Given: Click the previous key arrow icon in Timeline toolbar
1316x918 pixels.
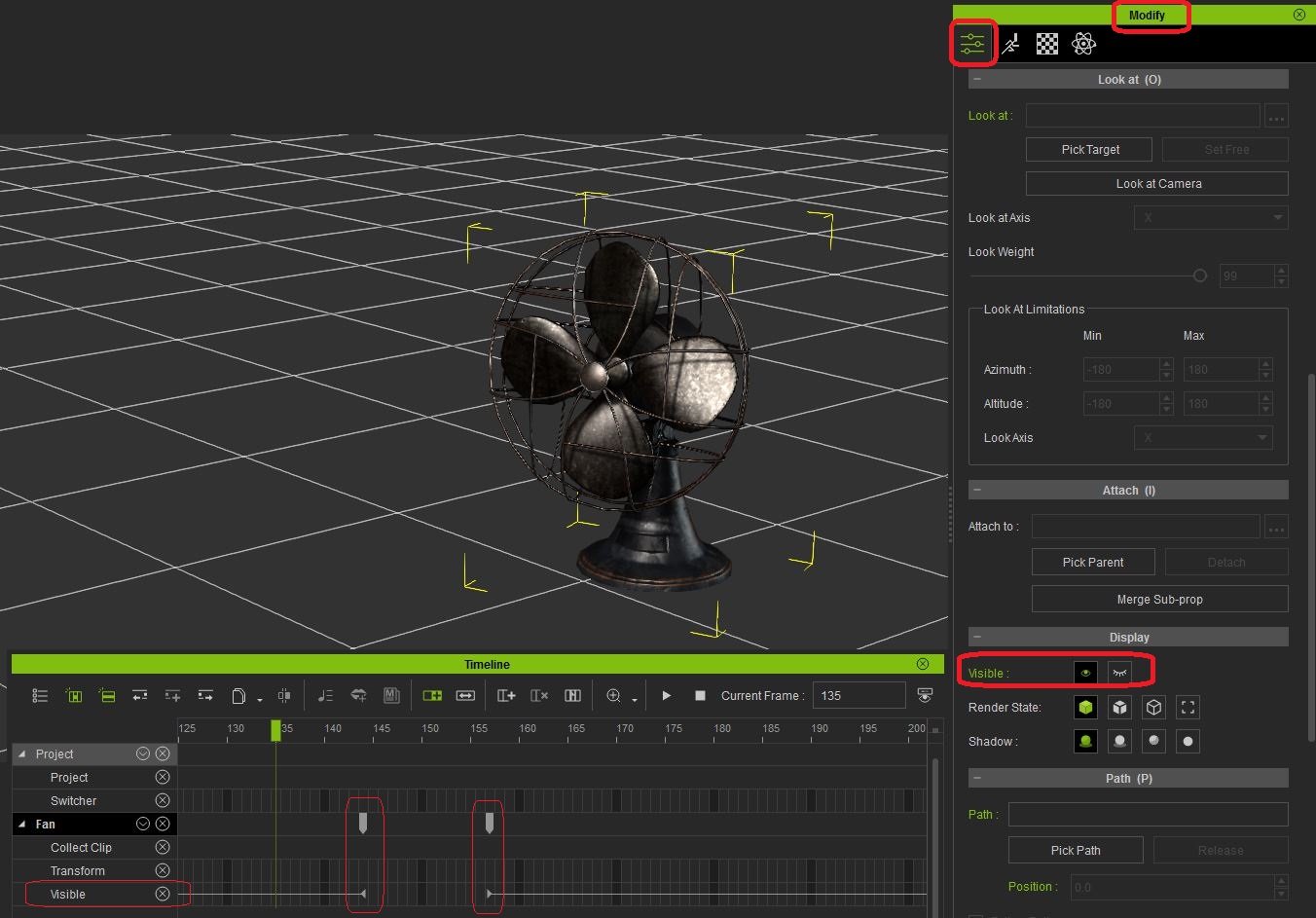Looking at the screenshot, I should click(140, 695).
